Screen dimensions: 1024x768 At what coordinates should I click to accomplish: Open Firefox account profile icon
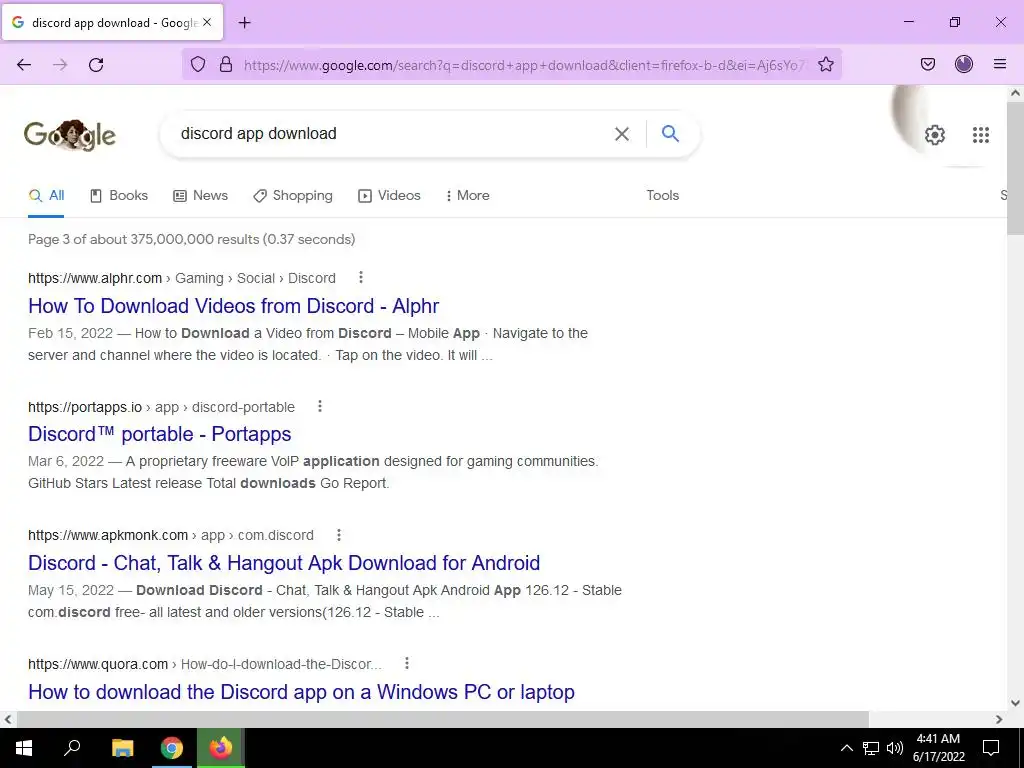click(963, 64)
